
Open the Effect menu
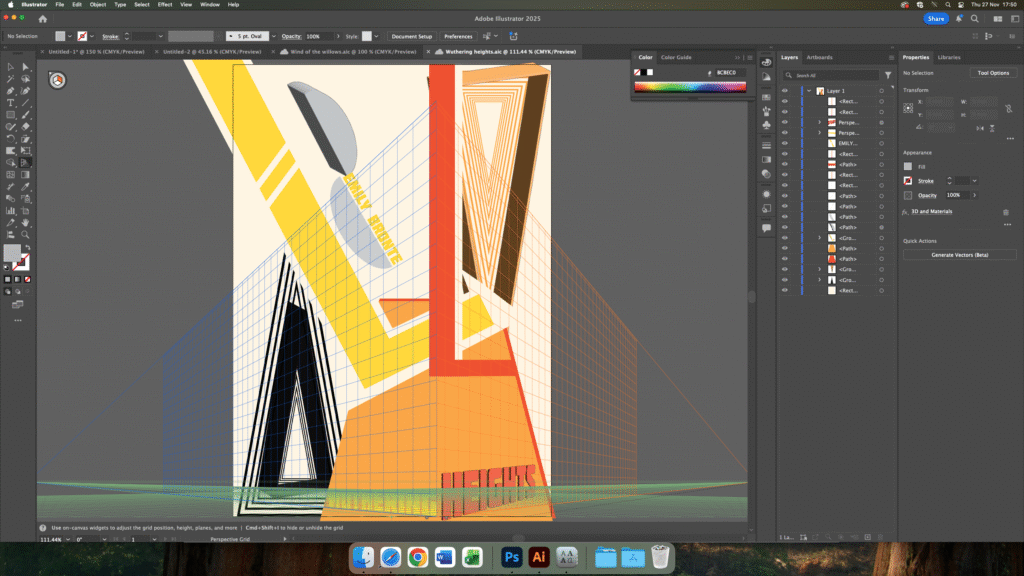pyautogui.click(x=165, y=4)
